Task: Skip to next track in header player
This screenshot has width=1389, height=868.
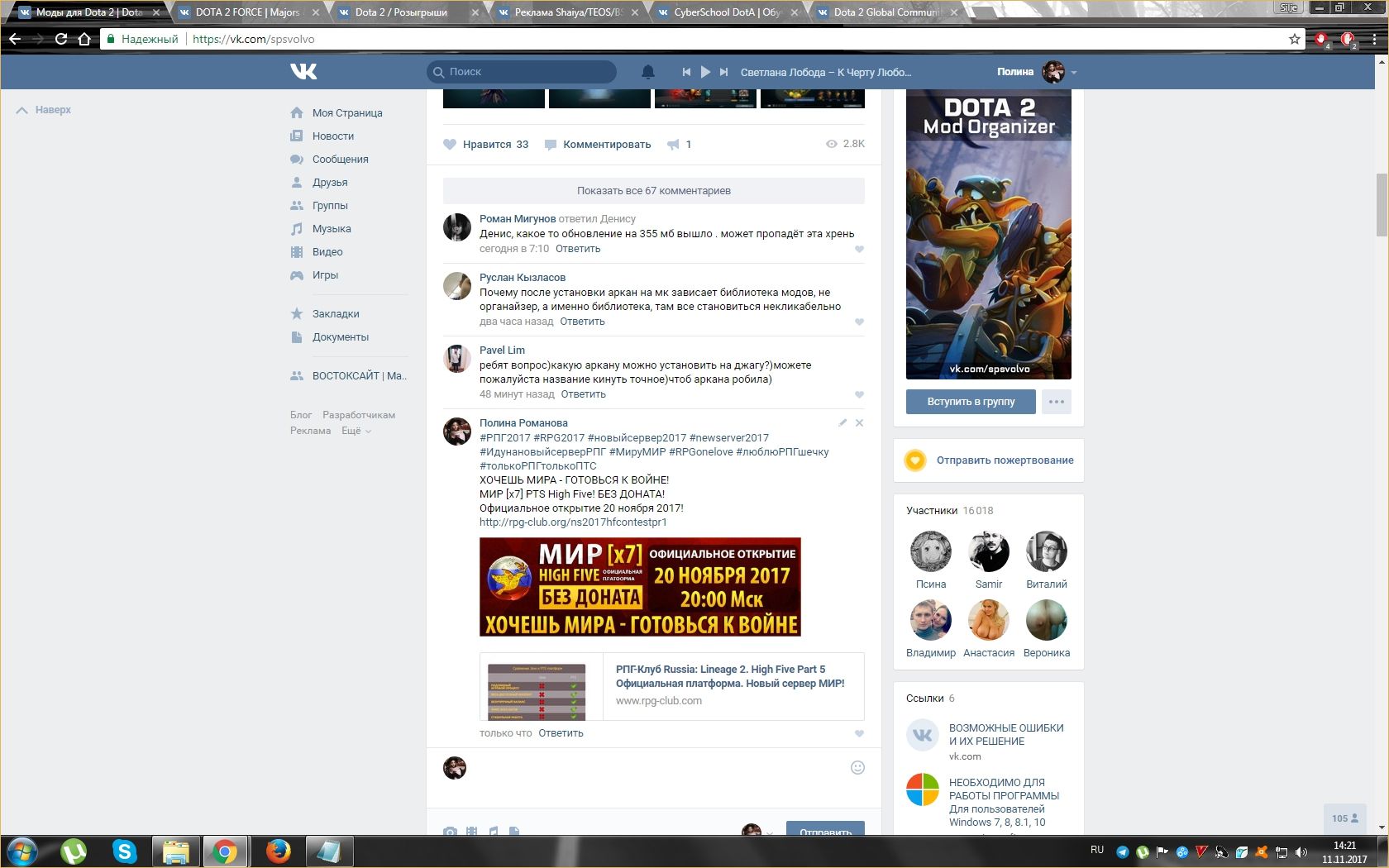Action: [723, 72]
